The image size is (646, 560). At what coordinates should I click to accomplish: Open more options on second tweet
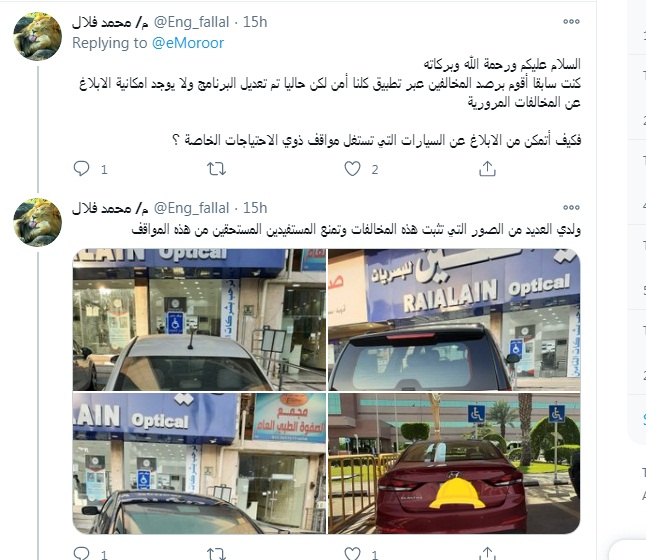coord(571,207)
